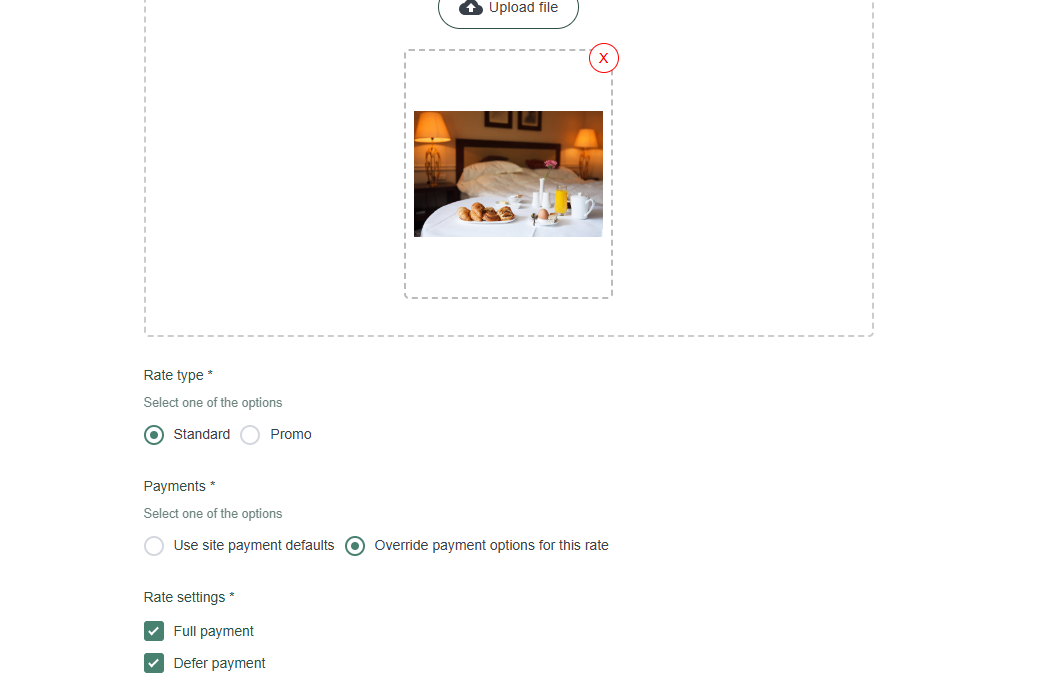
Task: Uncheck the Full payment checkbox
Action: (154, 631)
